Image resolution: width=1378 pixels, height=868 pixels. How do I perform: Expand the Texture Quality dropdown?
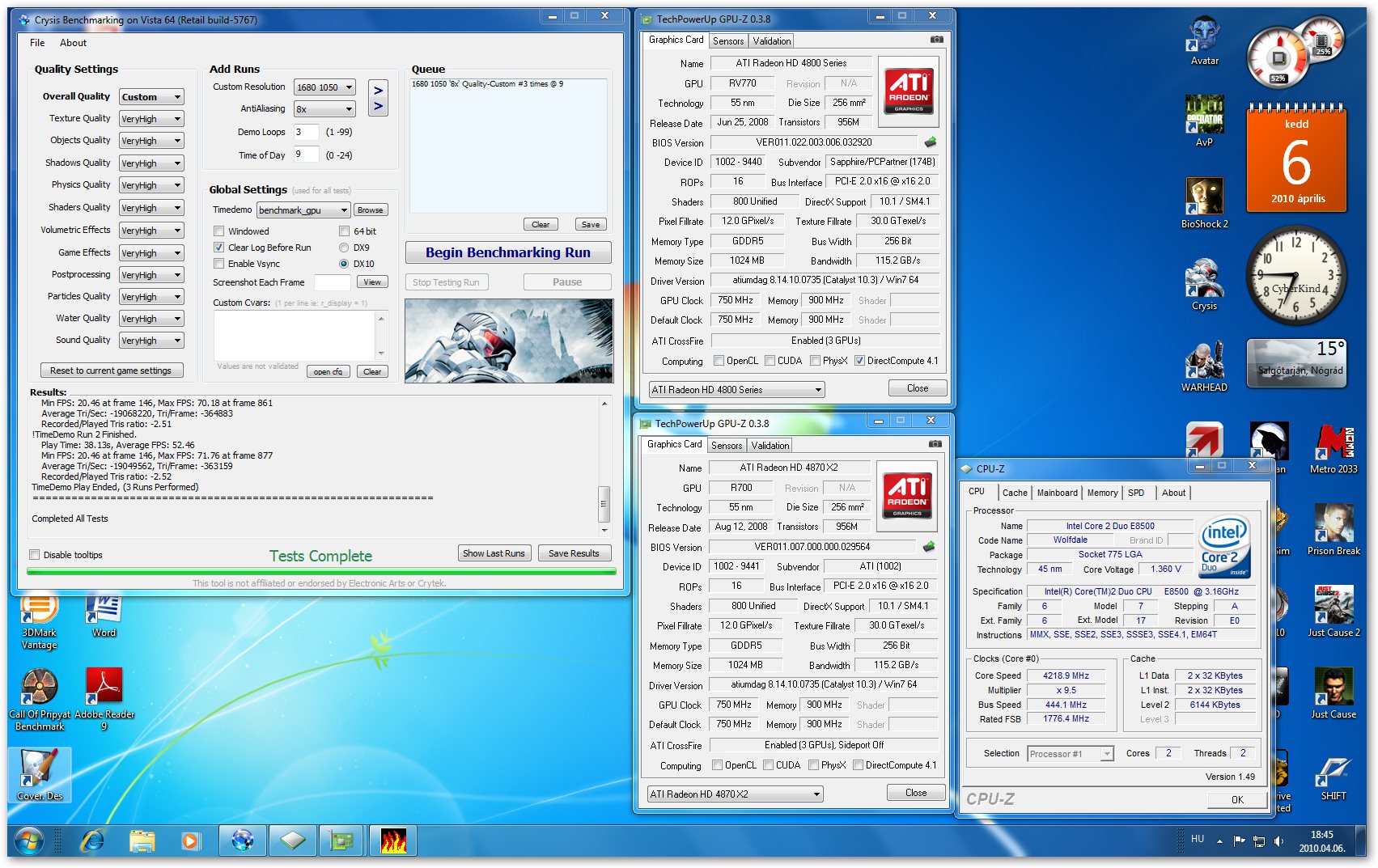click(151, 119)
